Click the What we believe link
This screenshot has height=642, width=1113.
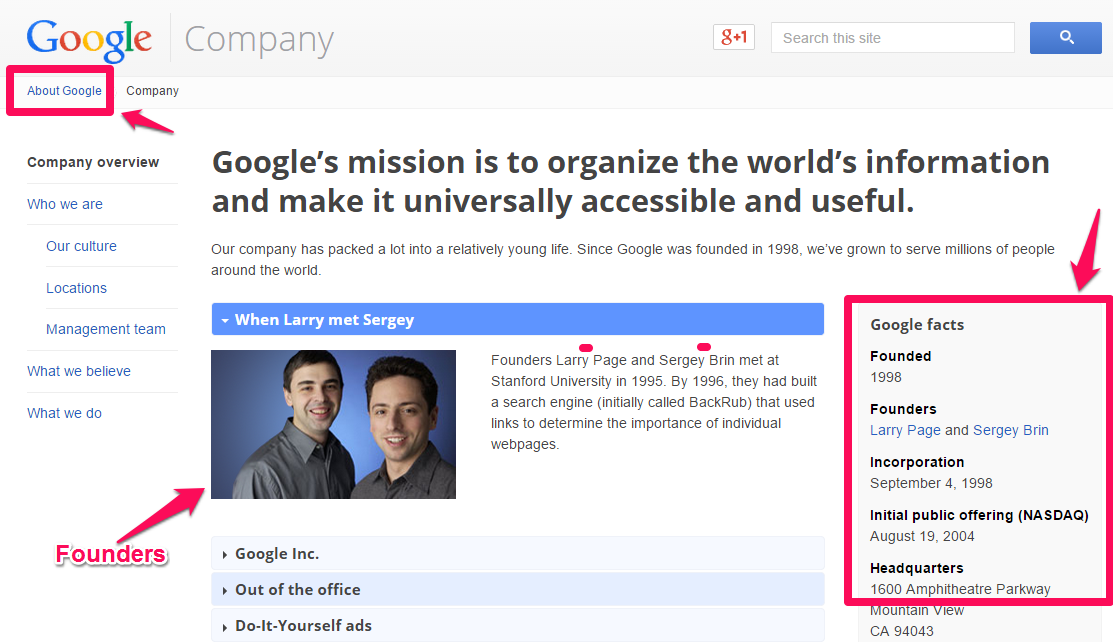point(79,371)
